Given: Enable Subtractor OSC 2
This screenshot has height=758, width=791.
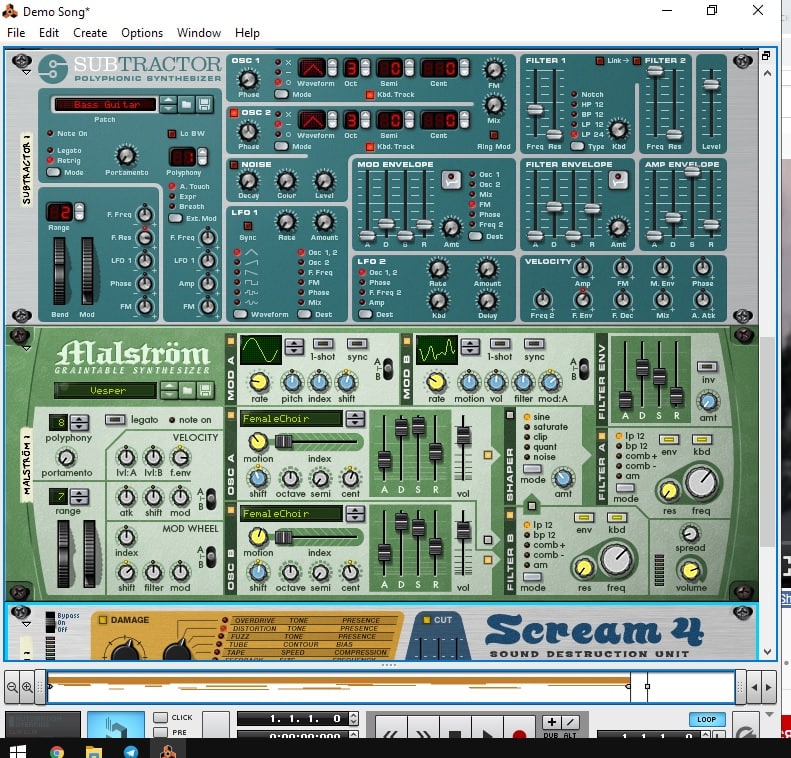Looking at the screenshot, I should (x=234, y=112).
